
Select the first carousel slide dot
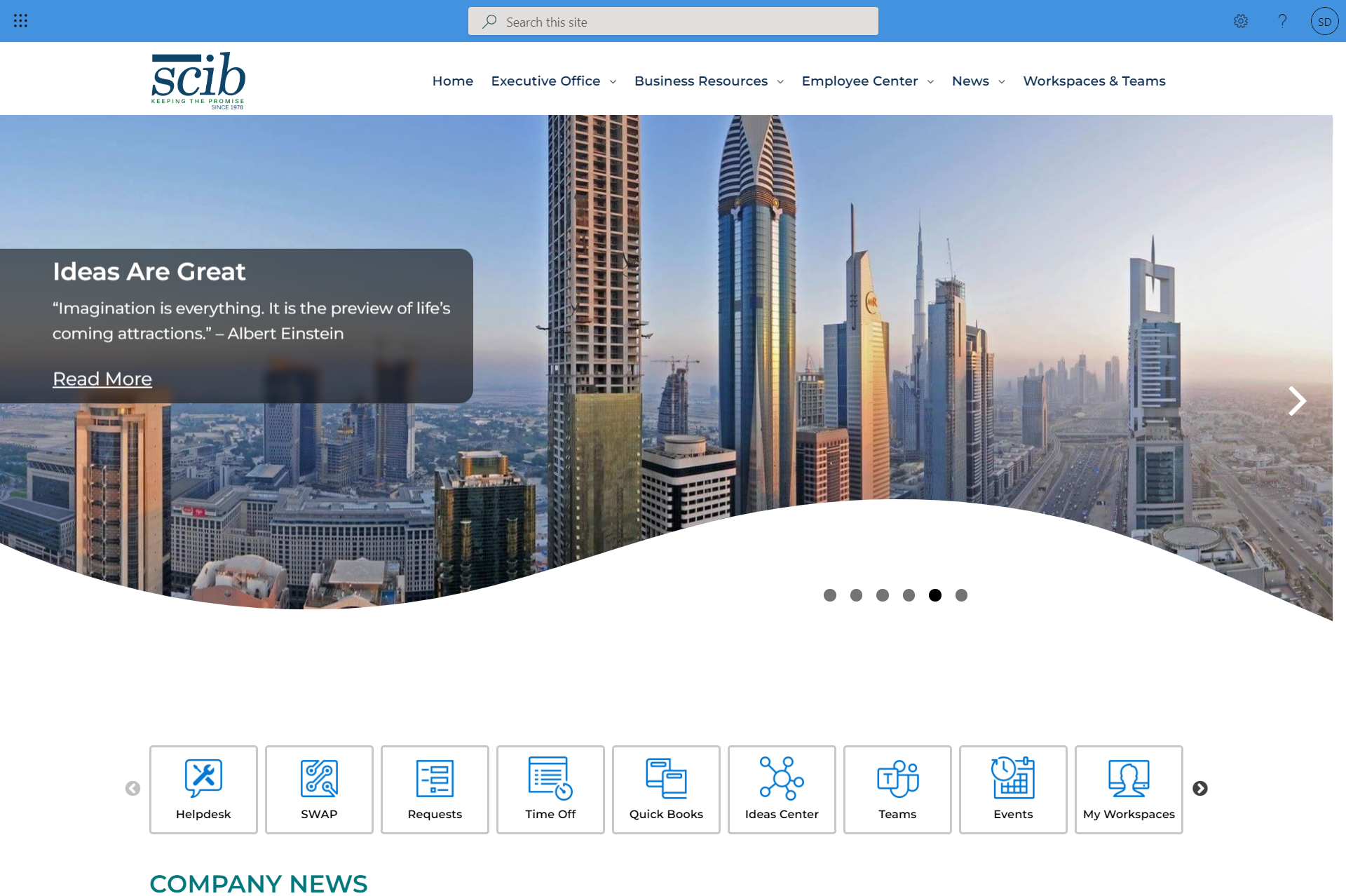coord(830,595)
